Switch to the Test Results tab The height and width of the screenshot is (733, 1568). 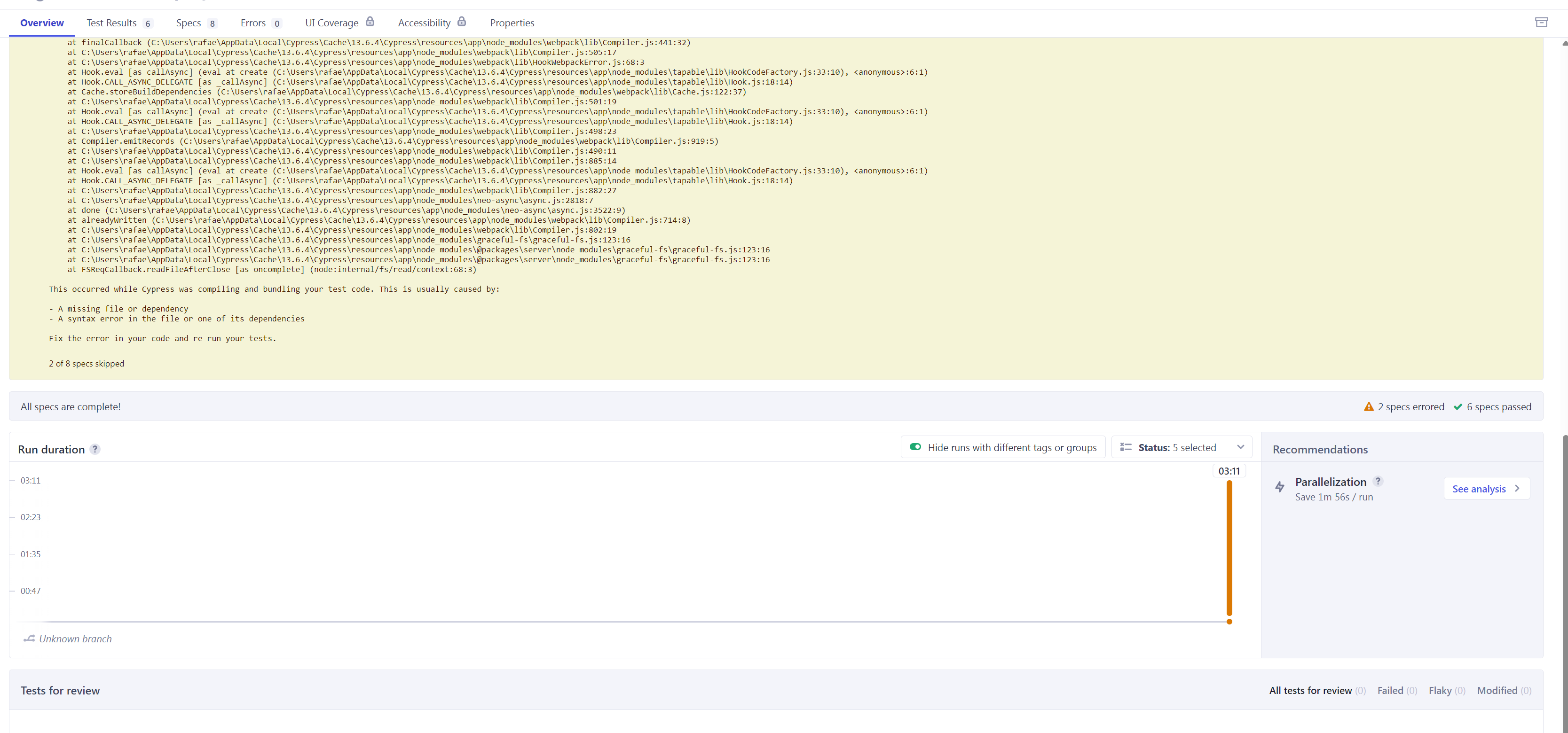pos(118,23)
